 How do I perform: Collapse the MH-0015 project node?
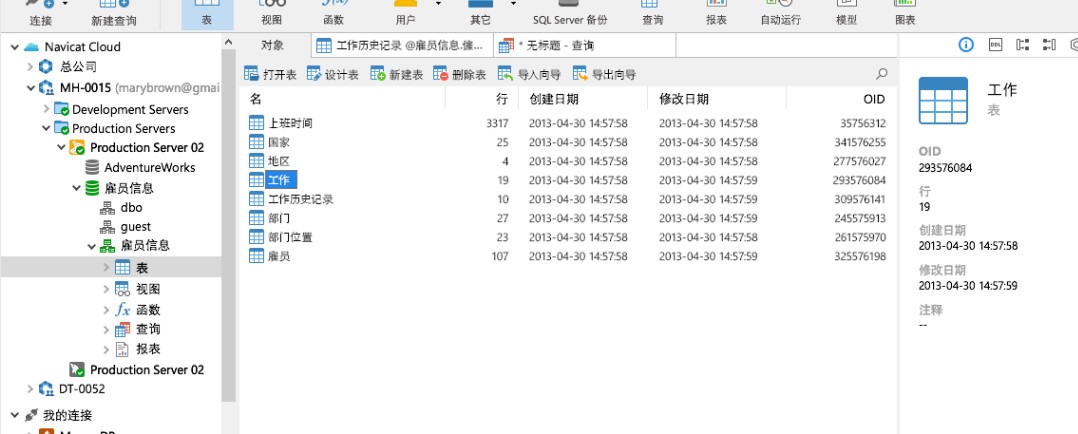pos(30,88)
